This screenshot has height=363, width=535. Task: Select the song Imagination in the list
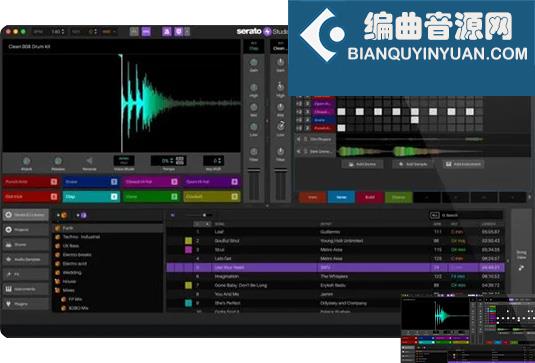pos(335,276)
